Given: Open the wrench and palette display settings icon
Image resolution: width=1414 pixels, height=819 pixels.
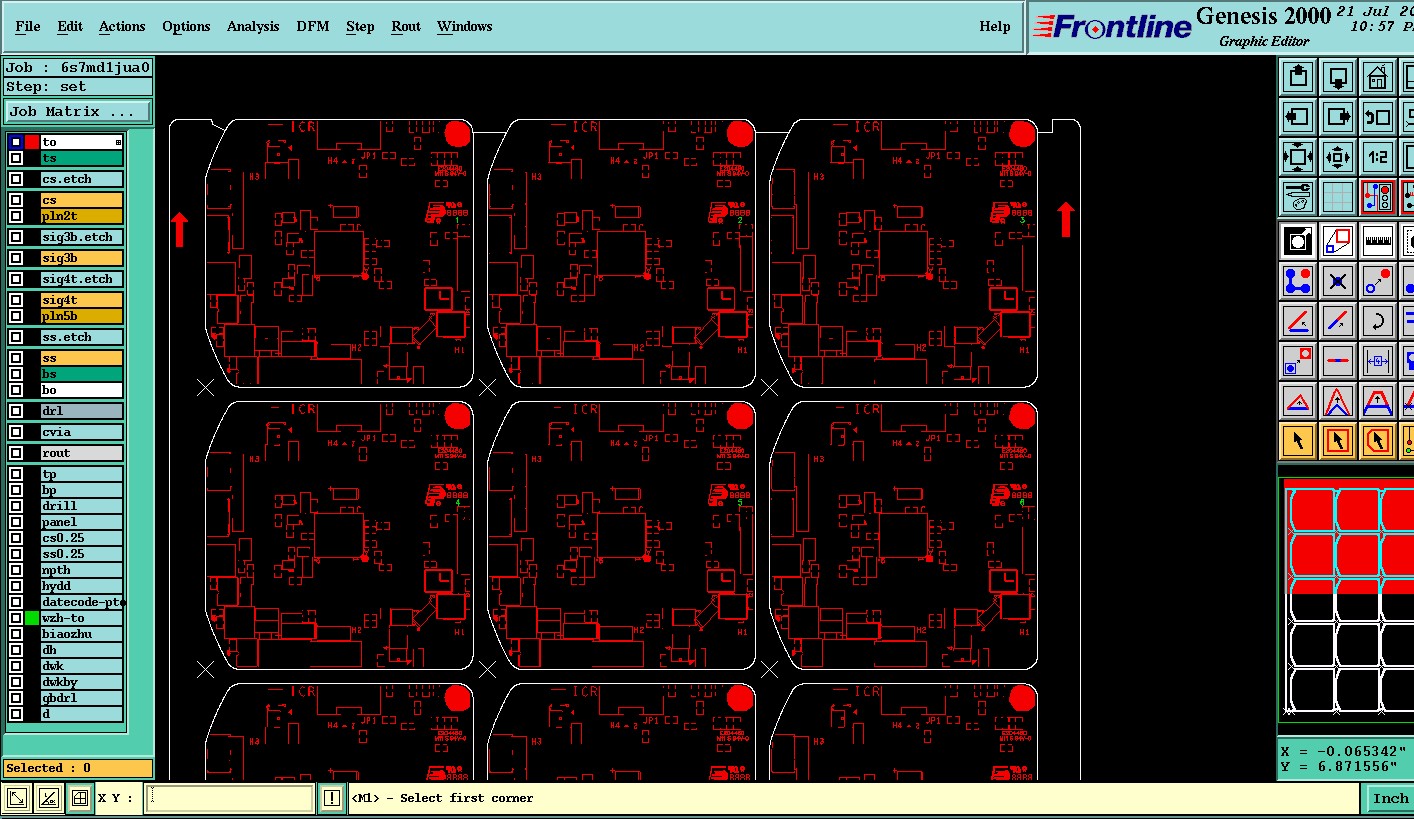Looking at the screenshot, I should (1298, 197).
